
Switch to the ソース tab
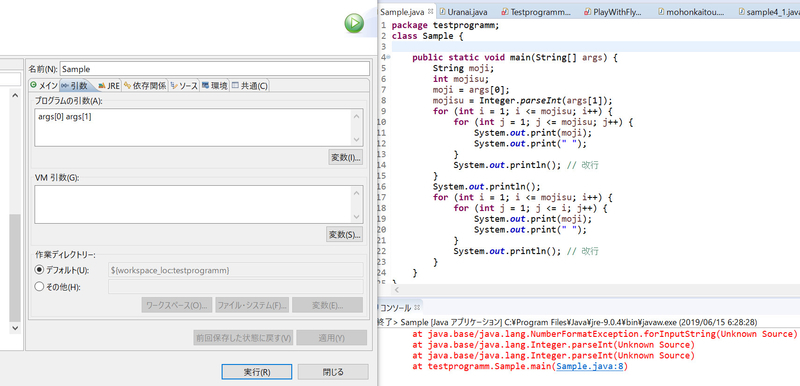(x=184, y=86)
